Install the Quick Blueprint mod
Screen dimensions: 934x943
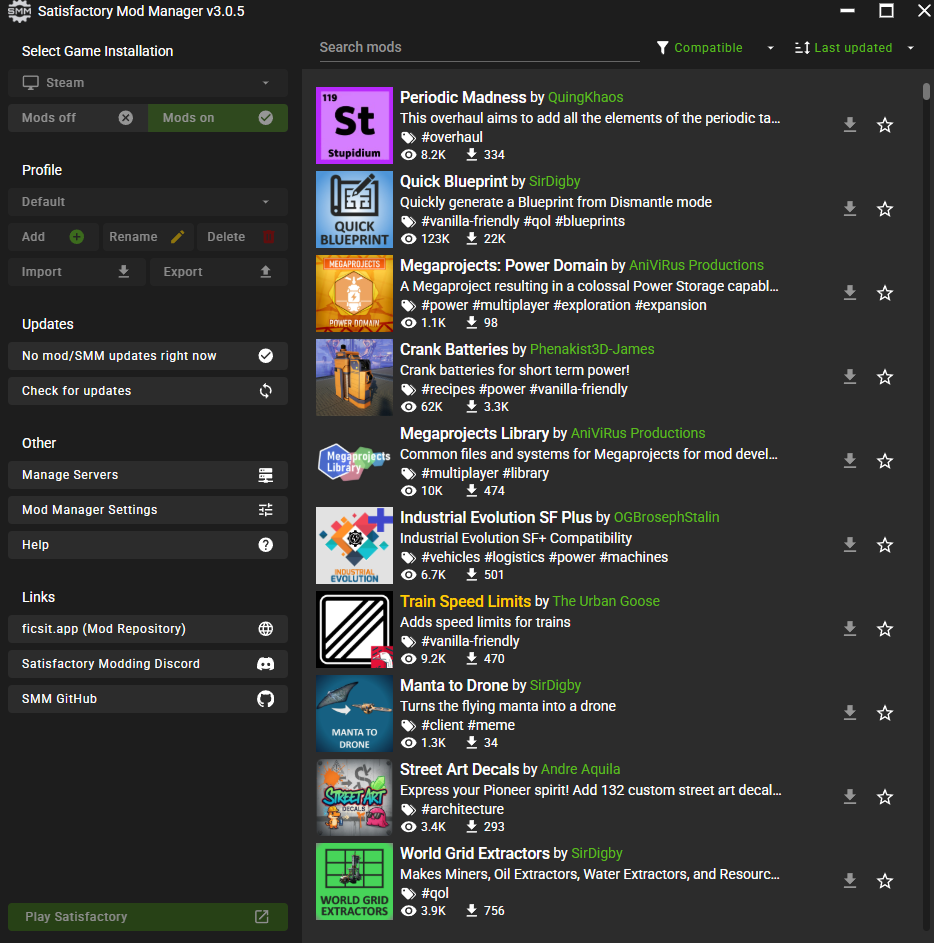849,209
